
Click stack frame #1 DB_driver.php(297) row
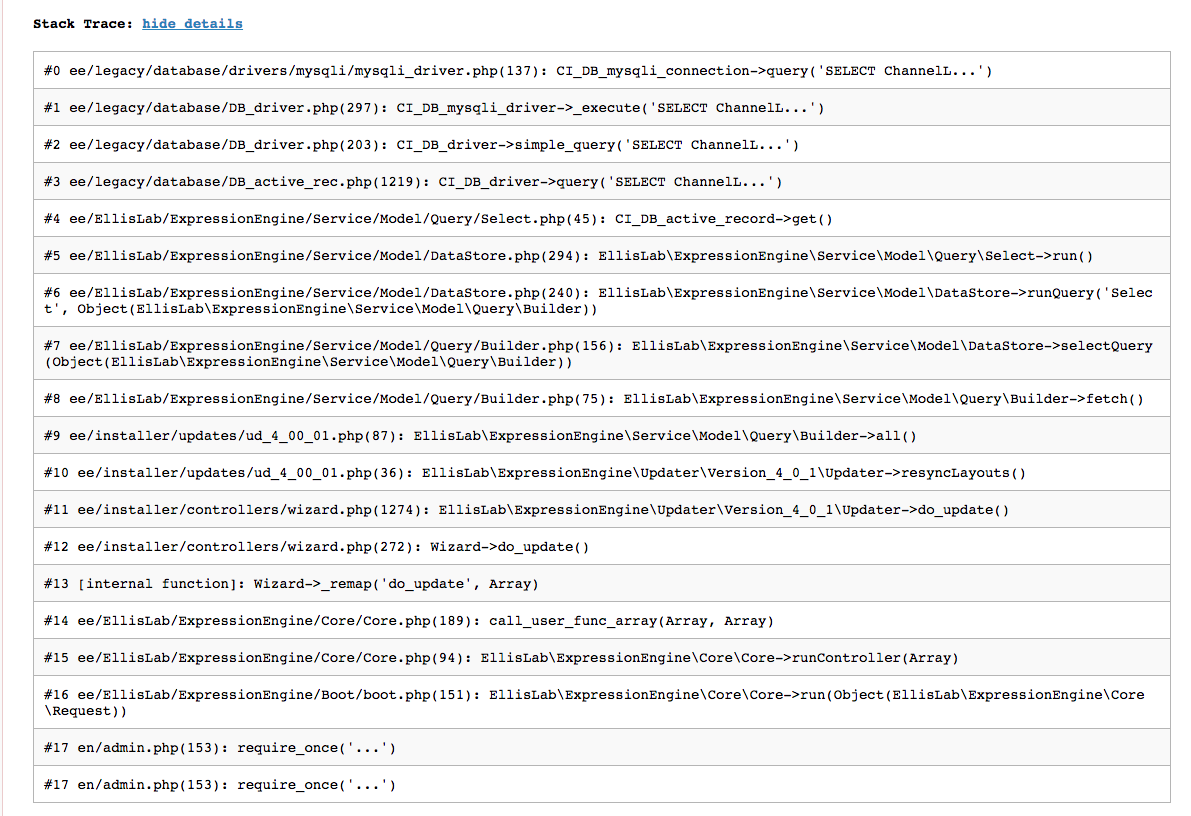pyautogui.click(x=434, y=108)
